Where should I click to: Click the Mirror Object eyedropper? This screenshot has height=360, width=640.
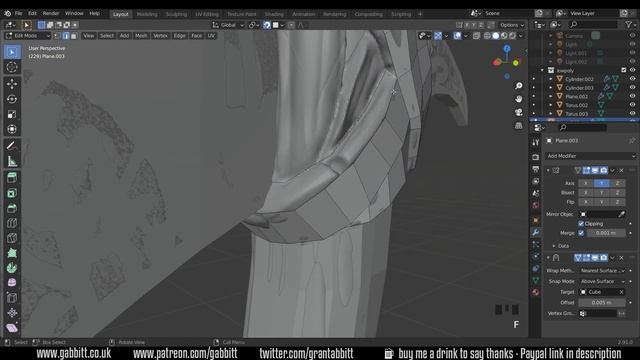[622, 214]
